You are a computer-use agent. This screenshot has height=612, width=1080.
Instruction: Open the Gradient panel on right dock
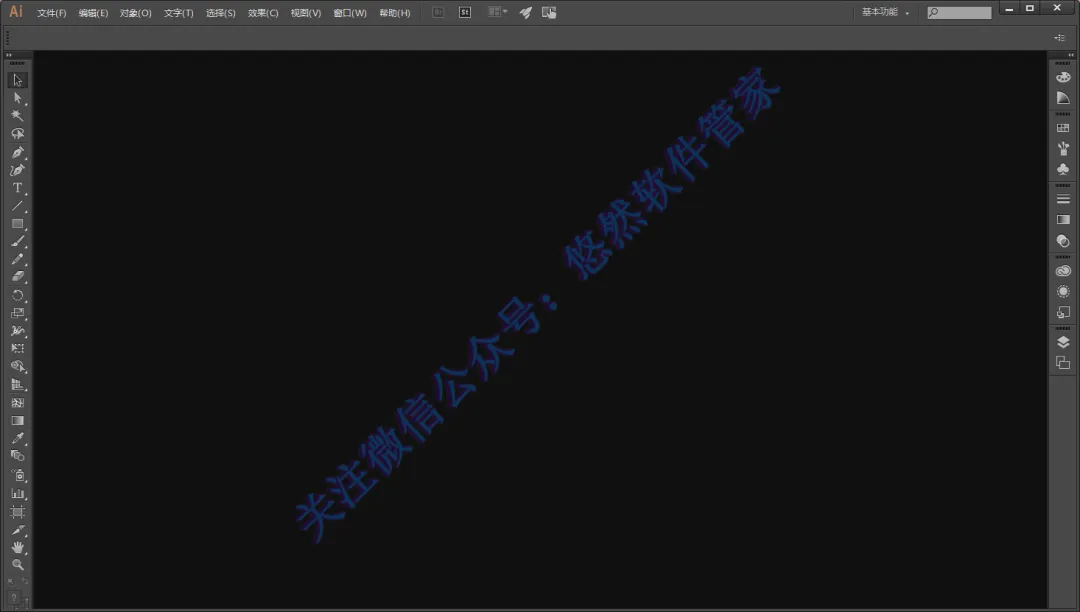tap(1063, 220)
